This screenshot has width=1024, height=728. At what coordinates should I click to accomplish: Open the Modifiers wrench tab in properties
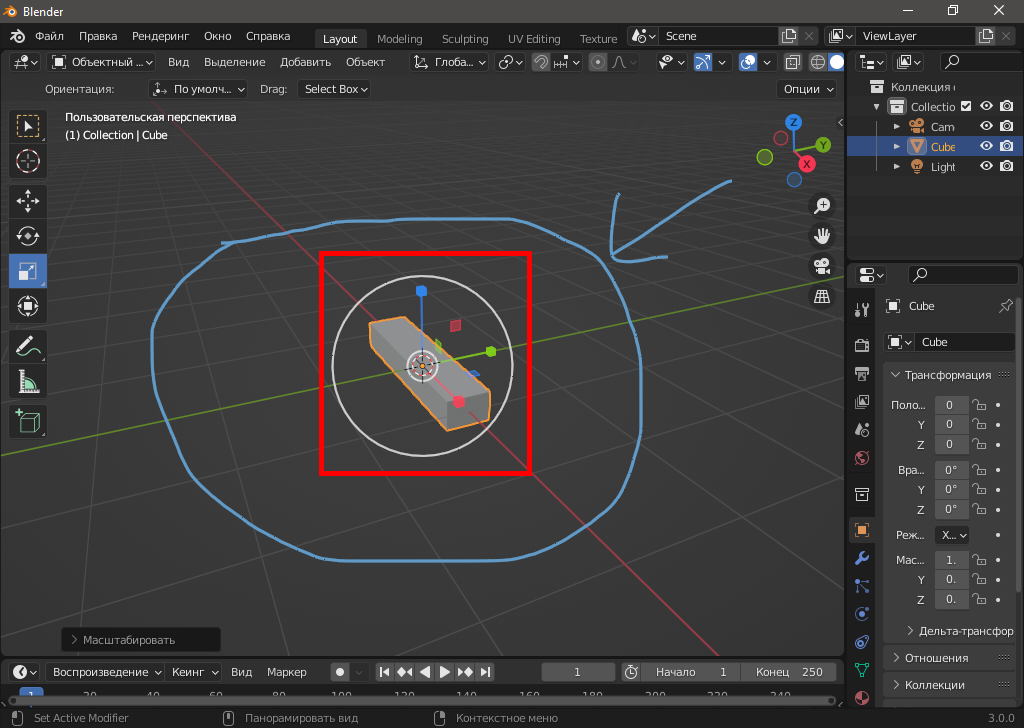[862, 558]
